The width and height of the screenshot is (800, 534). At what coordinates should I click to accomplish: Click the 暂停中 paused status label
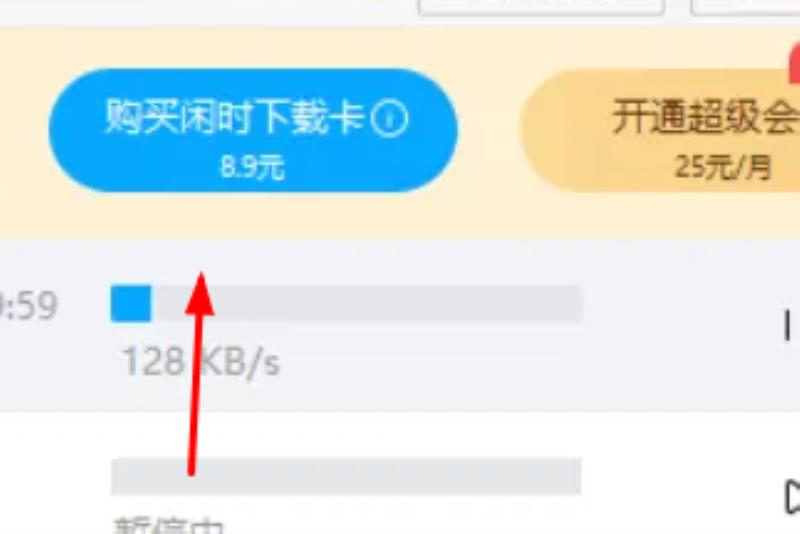(x=168, y=525)
